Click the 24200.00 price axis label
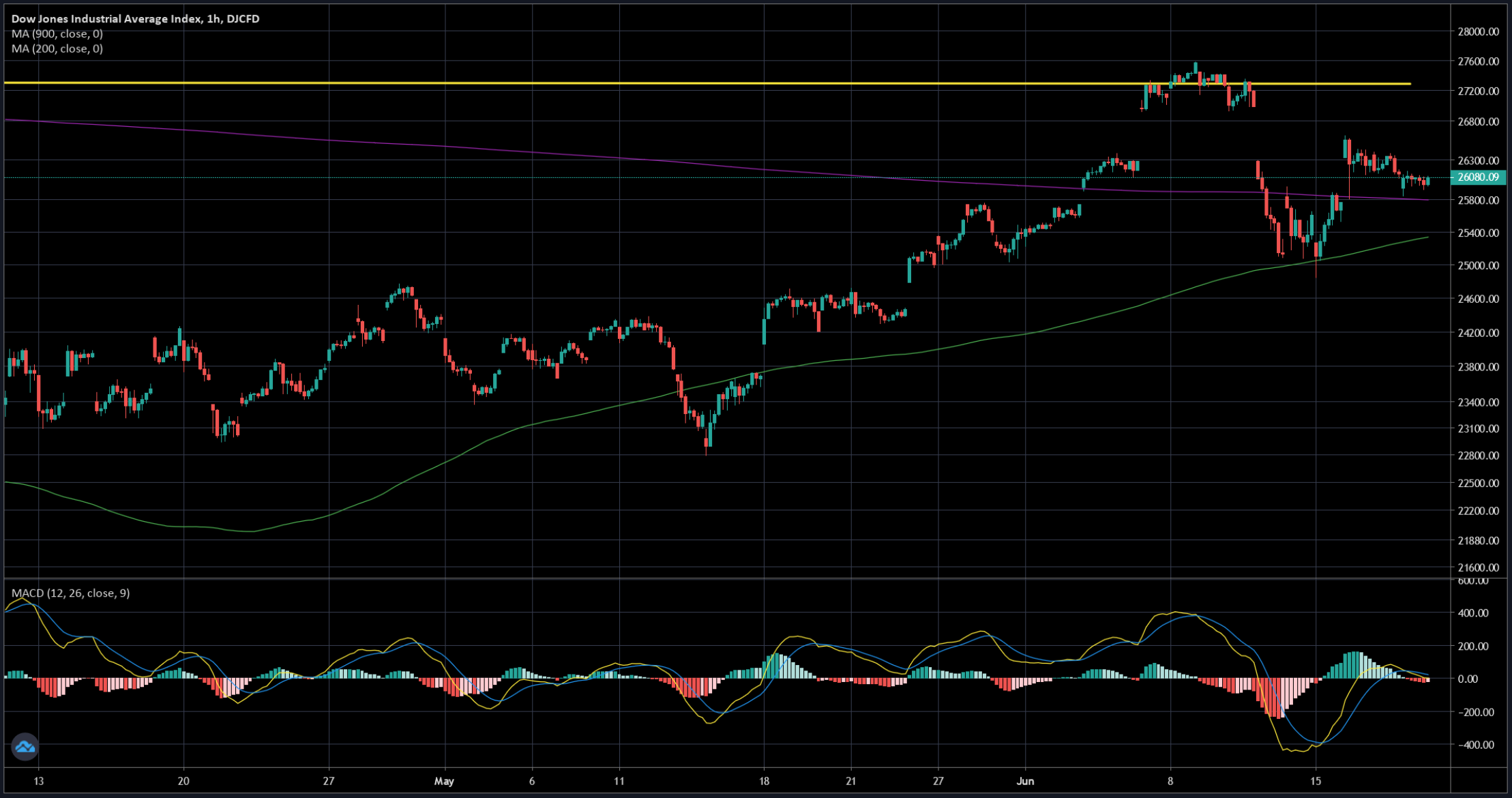Image resolution: width=1512 pixels, height=798 pixels. (1478, 334)
